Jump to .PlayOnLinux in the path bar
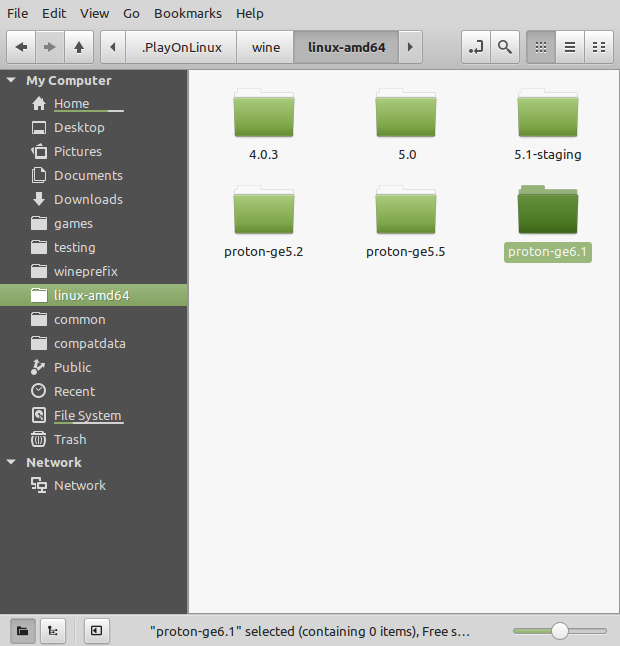 coord(181,47)
